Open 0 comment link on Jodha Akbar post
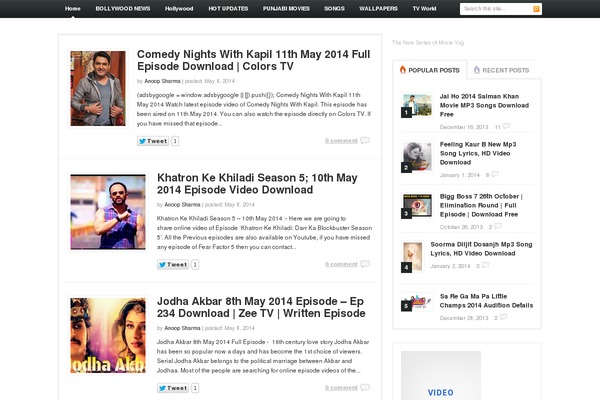Screen dimensions: 600x400 tap(341, 388)
